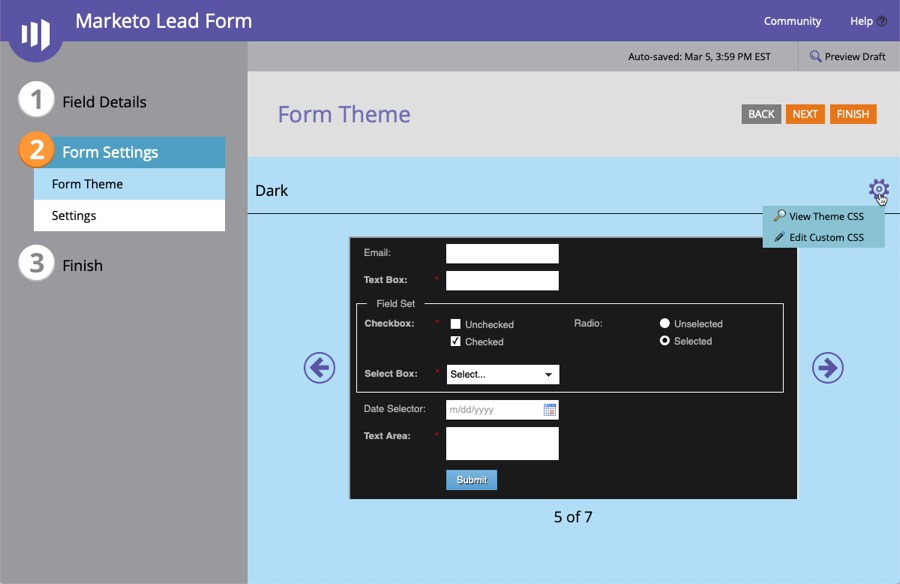Image resolution: width=900 pixels, height=584 pixels.
Task: Open the Date Selector calendar icon
Action: [549, 410]
